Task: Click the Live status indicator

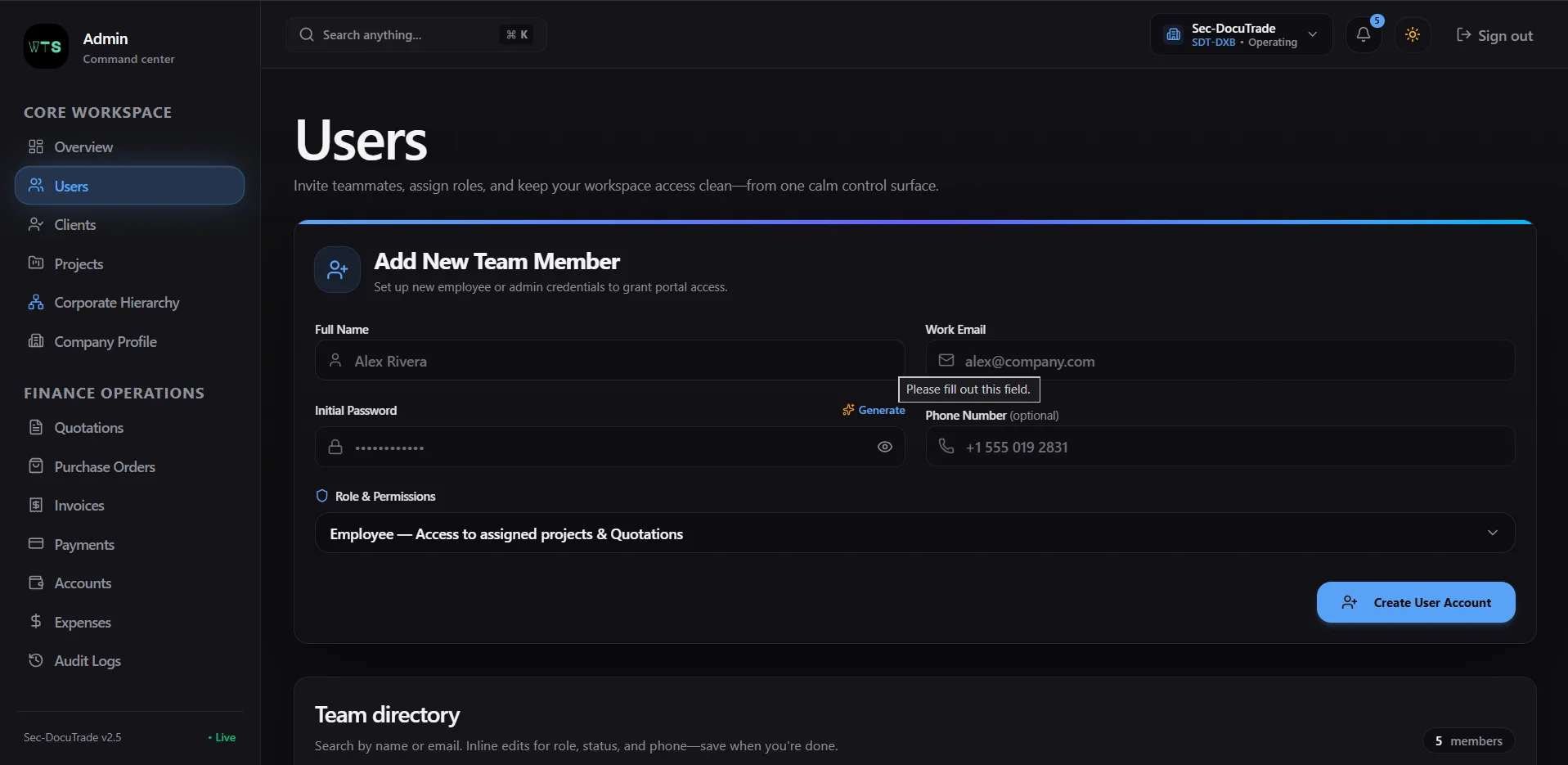Action: [x=222, y=737]
